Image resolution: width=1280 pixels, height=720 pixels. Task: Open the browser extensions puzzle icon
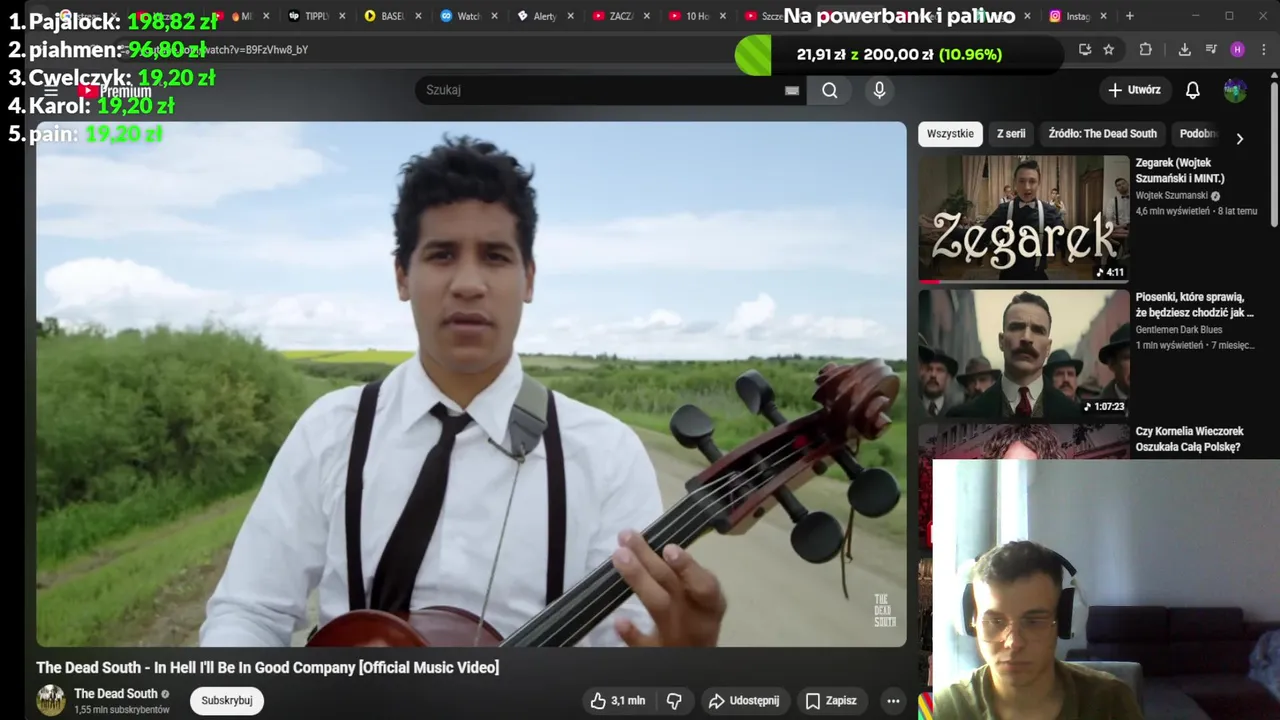point(1146,50)
